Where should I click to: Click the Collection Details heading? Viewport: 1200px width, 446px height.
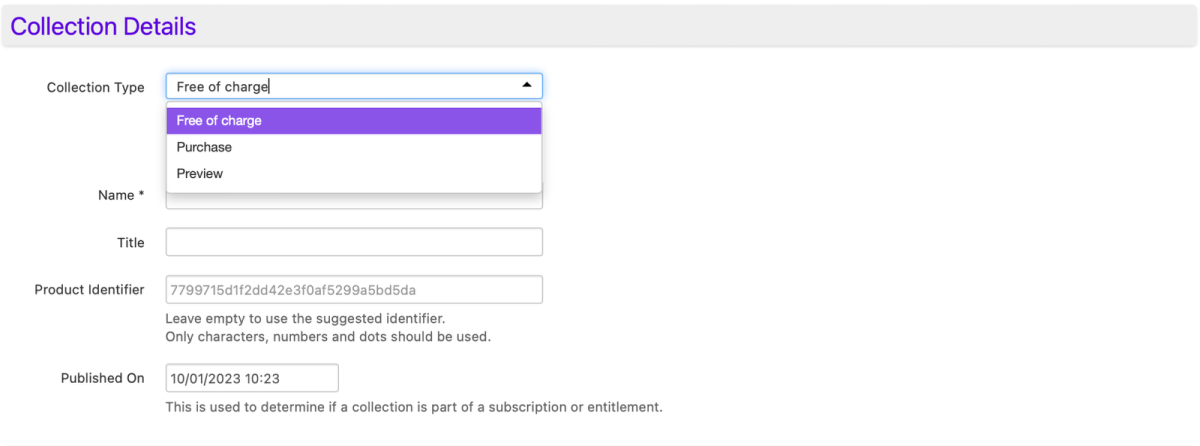(x=103, y=27)
